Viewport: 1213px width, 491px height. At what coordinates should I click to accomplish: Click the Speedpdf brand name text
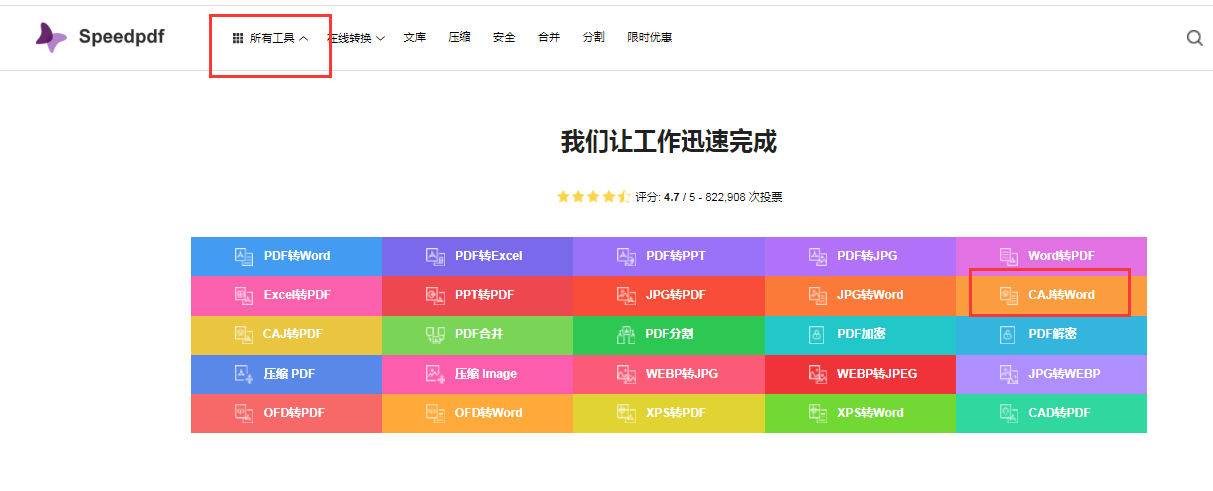[121, 38]
